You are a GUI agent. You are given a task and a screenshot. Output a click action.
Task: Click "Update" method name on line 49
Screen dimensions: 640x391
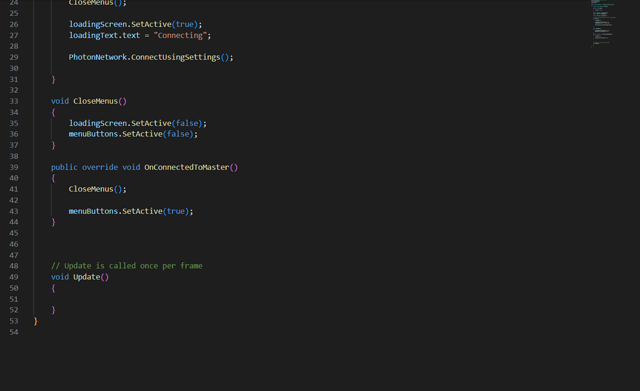tap(87, 277)
